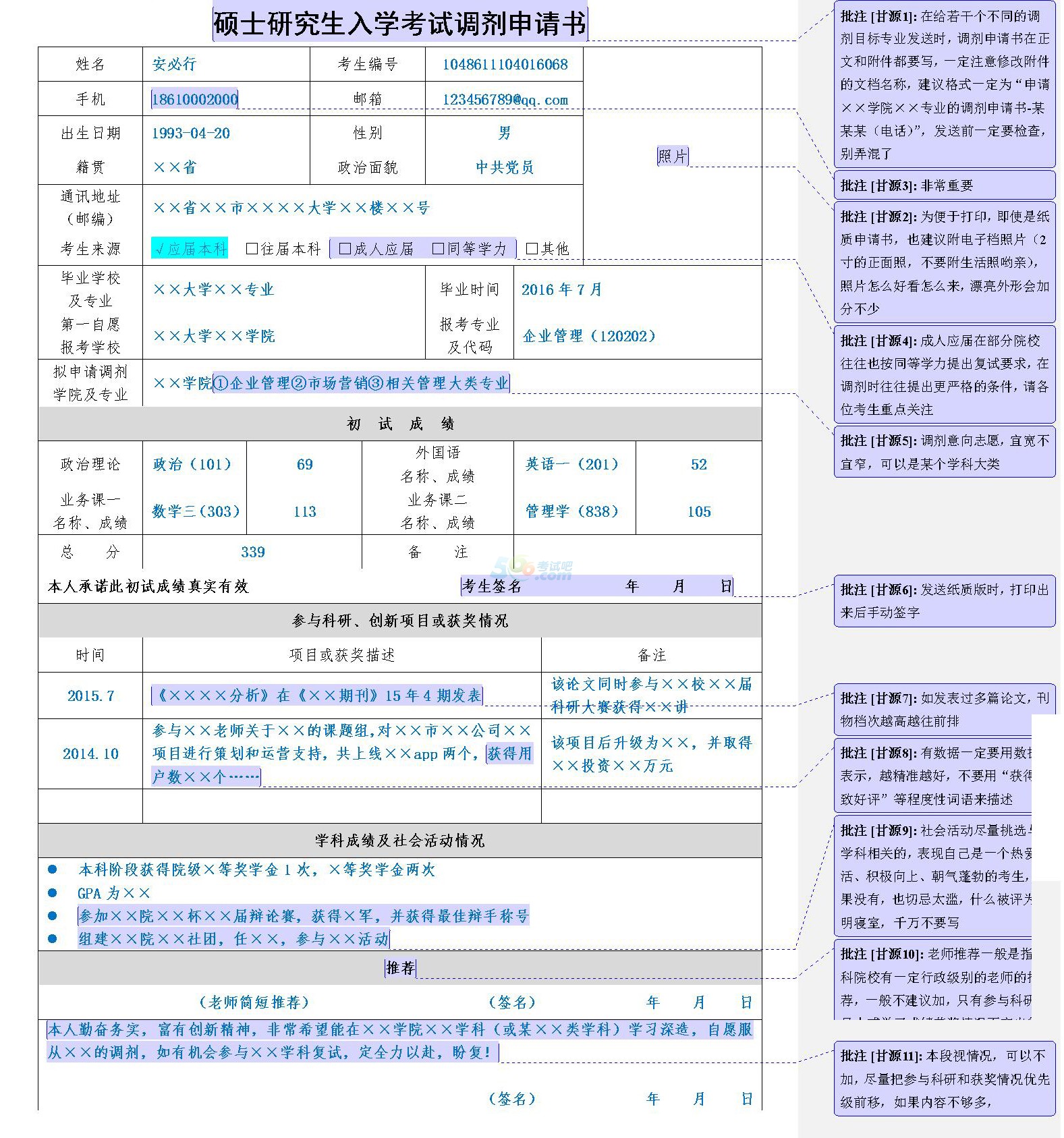Tick the 成人应届 checkbox
The height and width of the screenshot is (1138, 1064).
click(x=345, y=249)
